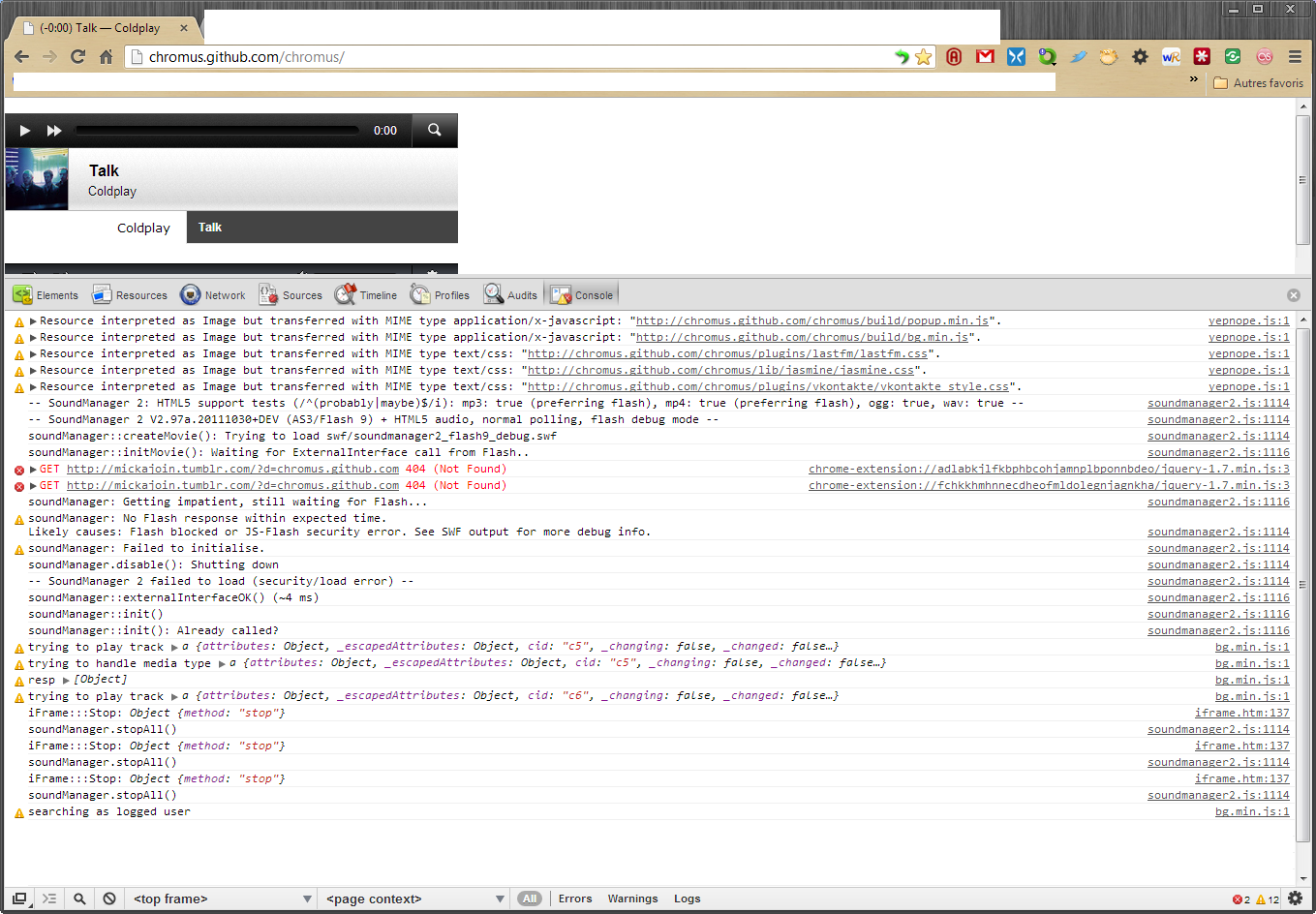Open the iframe.htm:137 source link in first iFrame Stop row
The height and width of the screenshot is (914, 1316).
[x=1241, y=713]
